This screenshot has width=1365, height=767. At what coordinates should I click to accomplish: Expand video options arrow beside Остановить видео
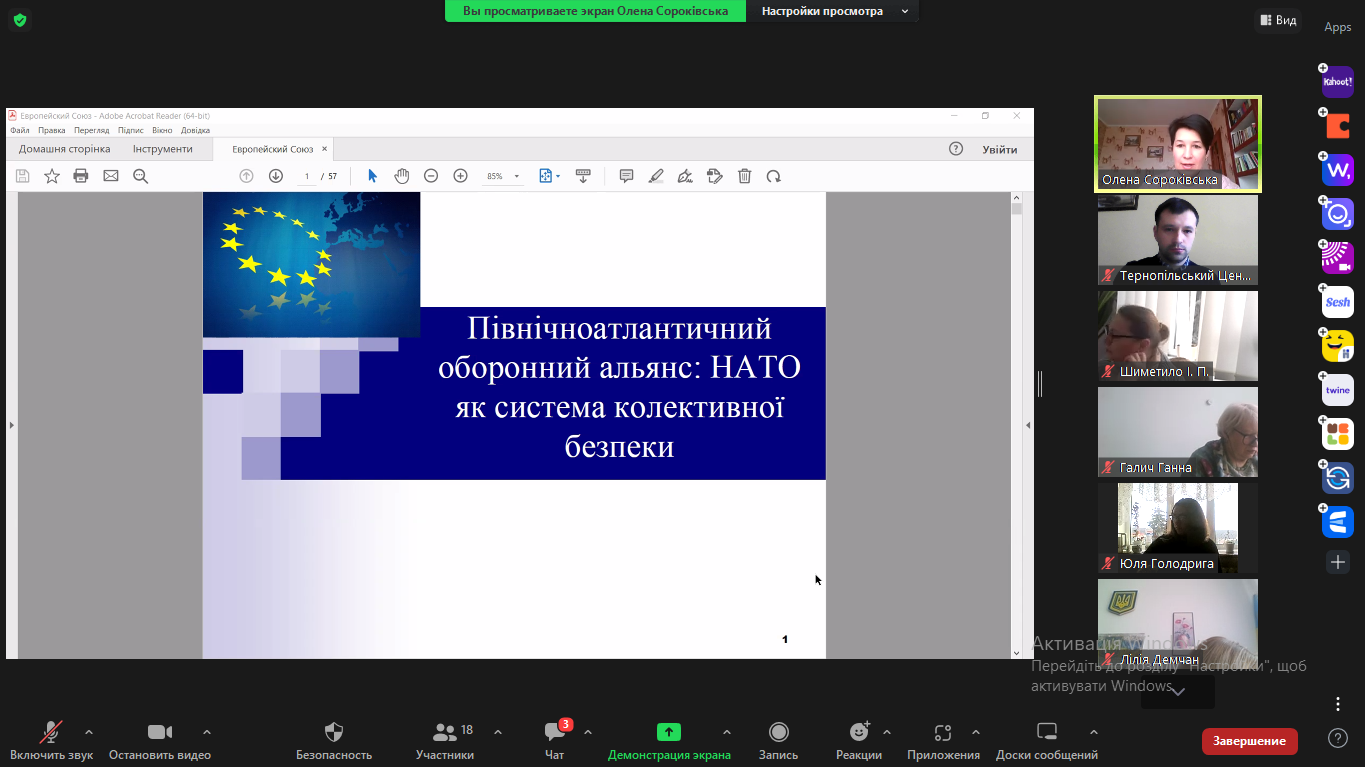[x=207, y=731]
